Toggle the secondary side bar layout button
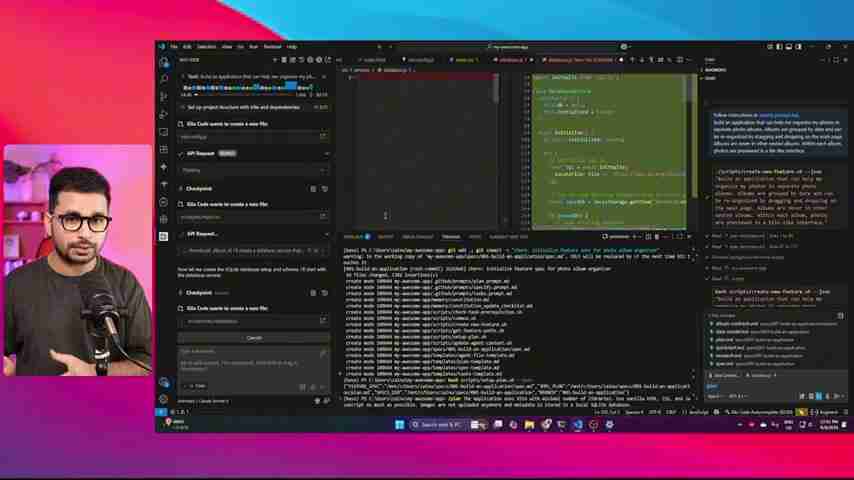The width and height of the screenshot is (854, 480). [798, 47]
